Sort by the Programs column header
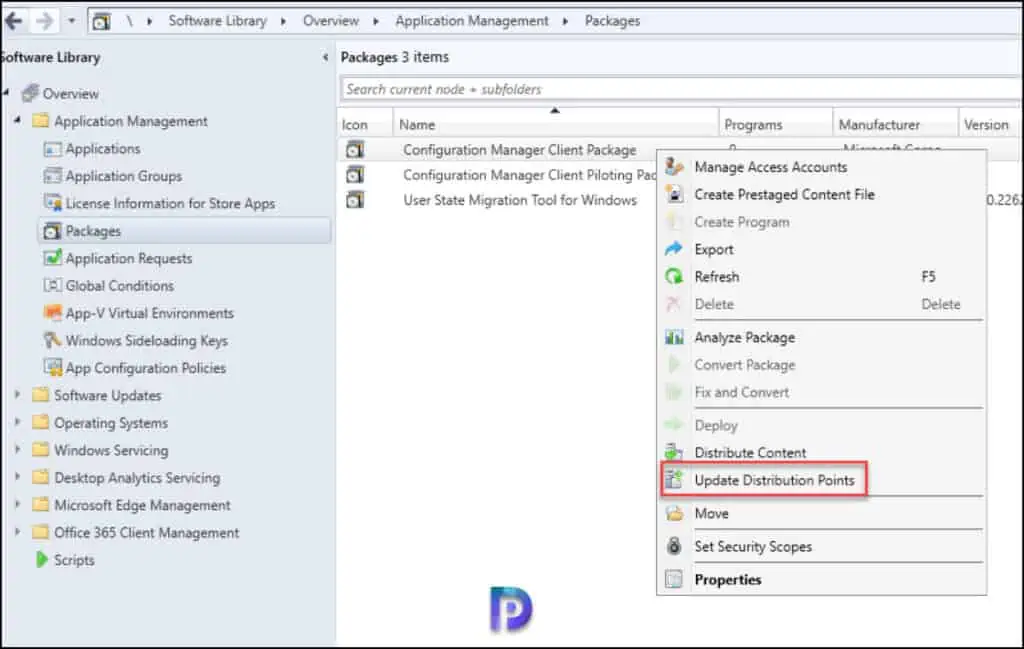1024x649 pixels. 775,124
